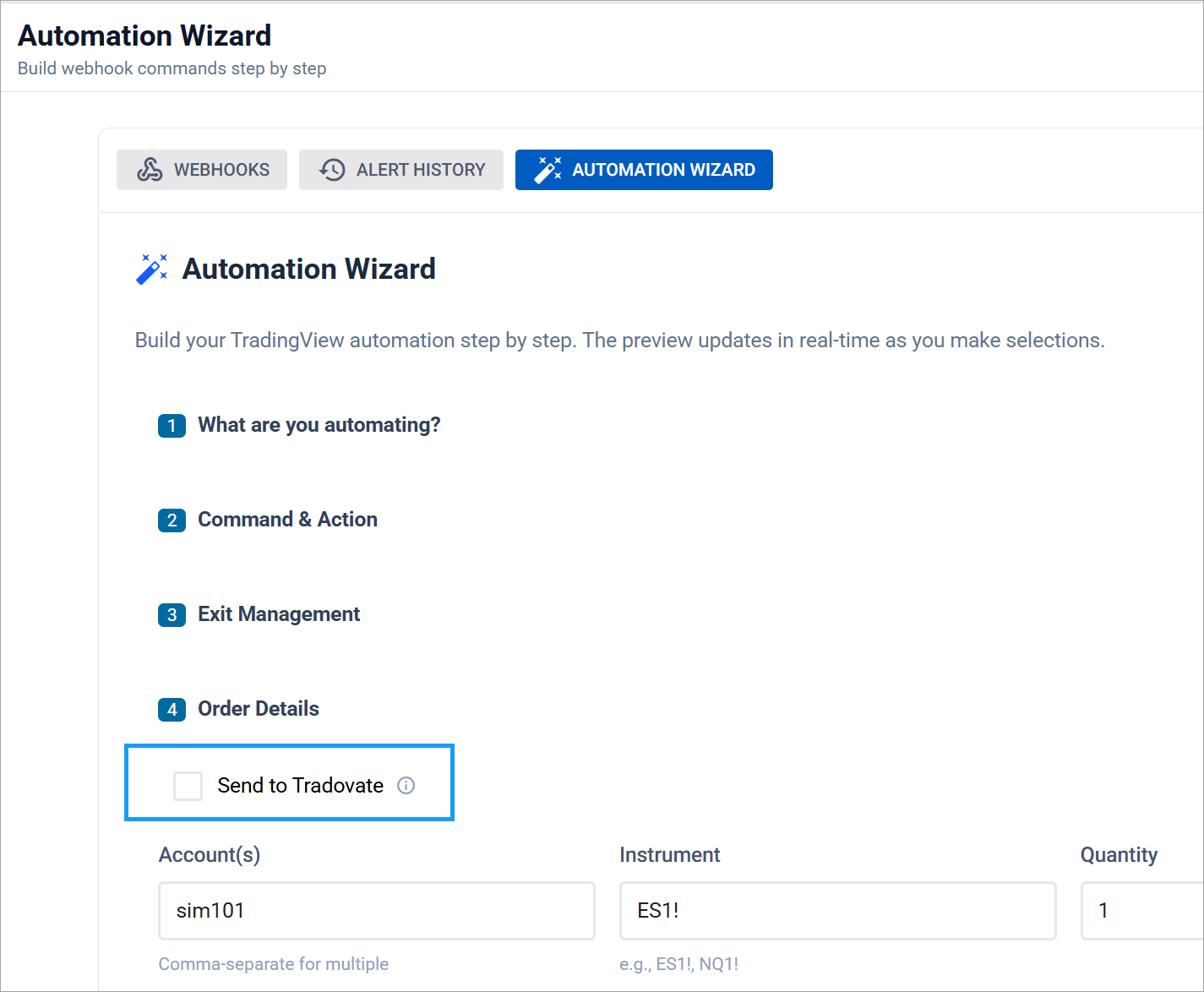The height and width of the screenshot is (992, 1204).
Task: Expand step 1 What are you automating?
Action: (x=299, y=425)
